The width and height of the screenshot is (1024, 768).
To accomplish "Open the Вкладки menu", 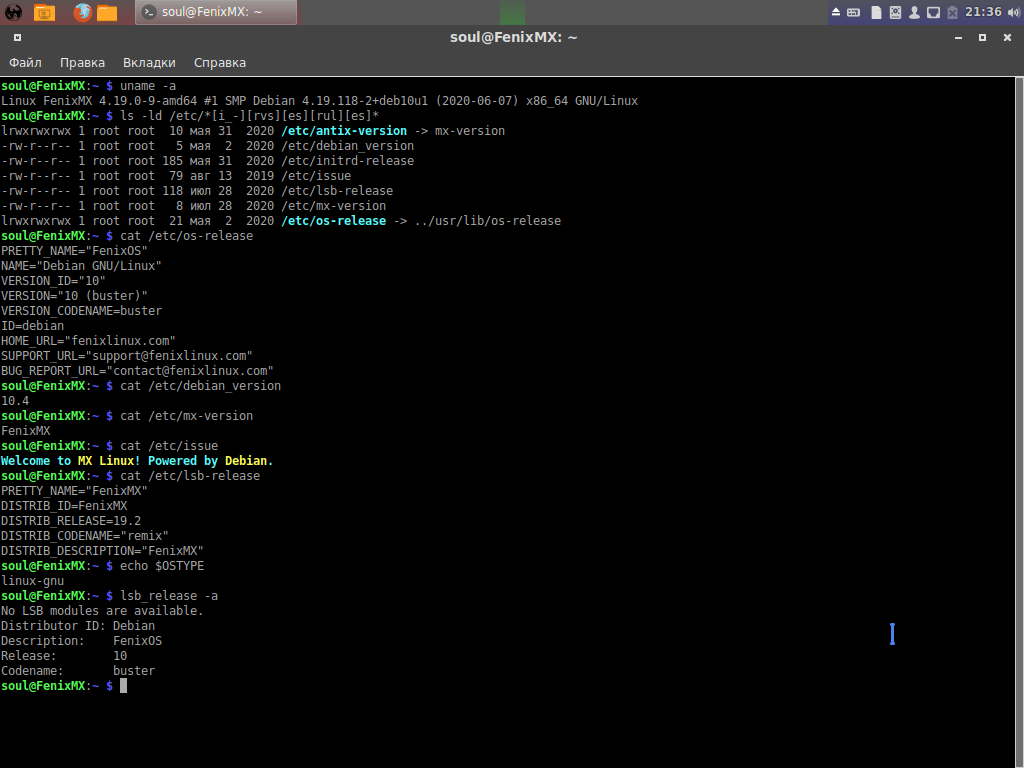I will pos(149,63).
